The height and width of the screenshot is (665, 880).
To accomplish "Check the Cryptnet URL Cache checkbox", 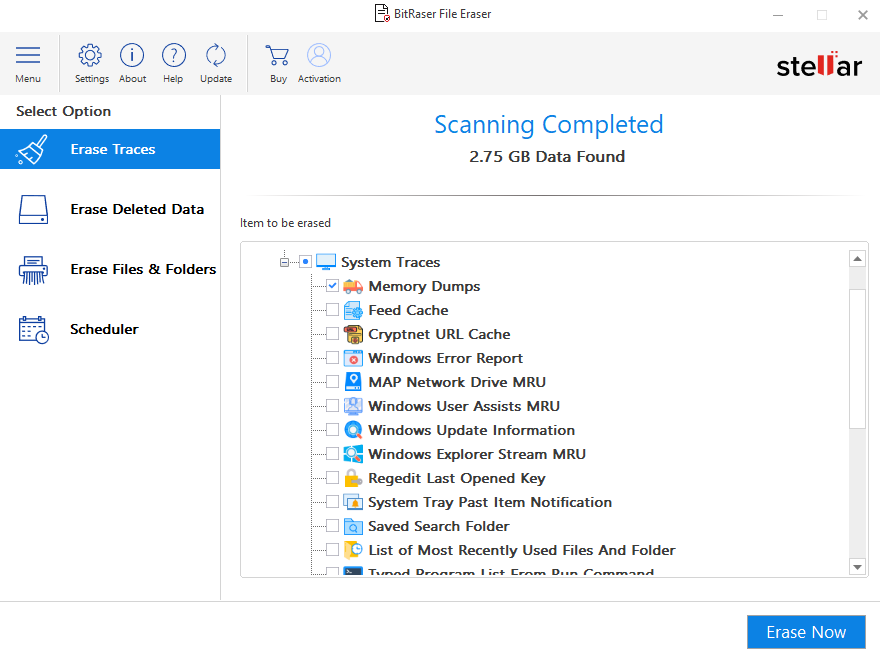I will 332,334.
